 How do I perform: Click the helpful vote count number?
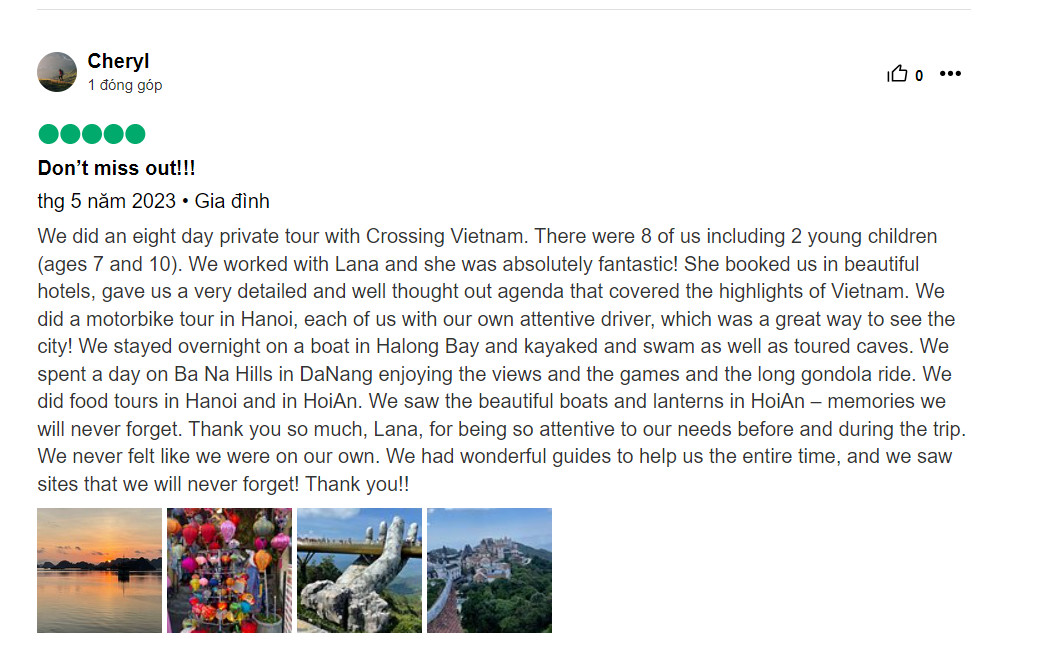919,76
